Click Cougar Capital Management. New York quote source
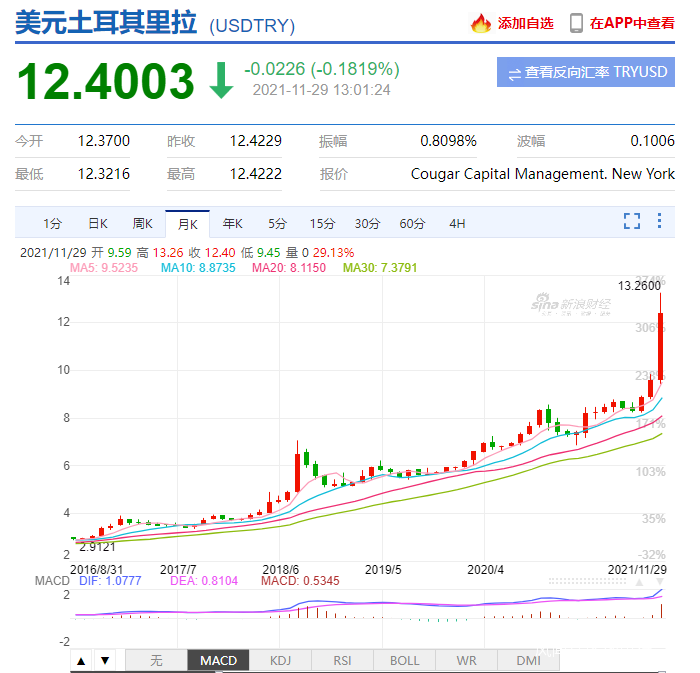This screenshot has height=673, width=700. 542,174
